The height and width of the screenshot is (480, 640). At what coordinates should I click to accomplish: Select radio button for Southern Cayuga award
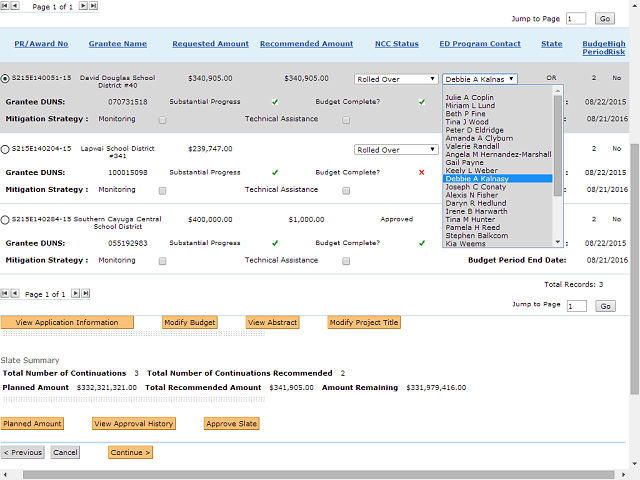(5, 220)
